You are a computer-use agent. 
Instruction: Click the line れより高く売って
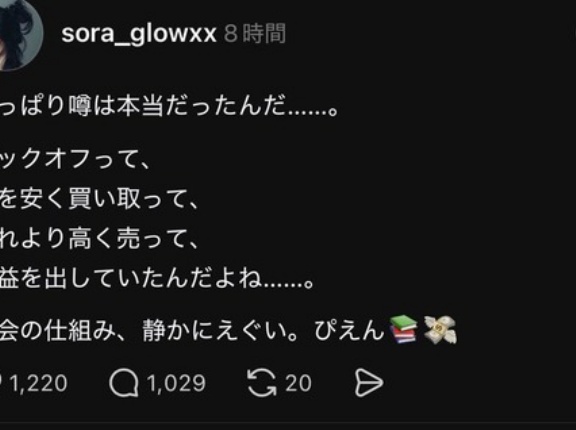[x=99, y=239]
